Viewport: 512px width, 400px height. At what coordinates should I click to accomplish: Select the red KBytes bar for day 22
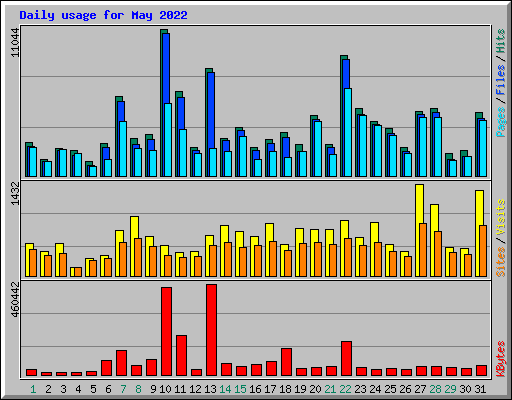(346, 359)
